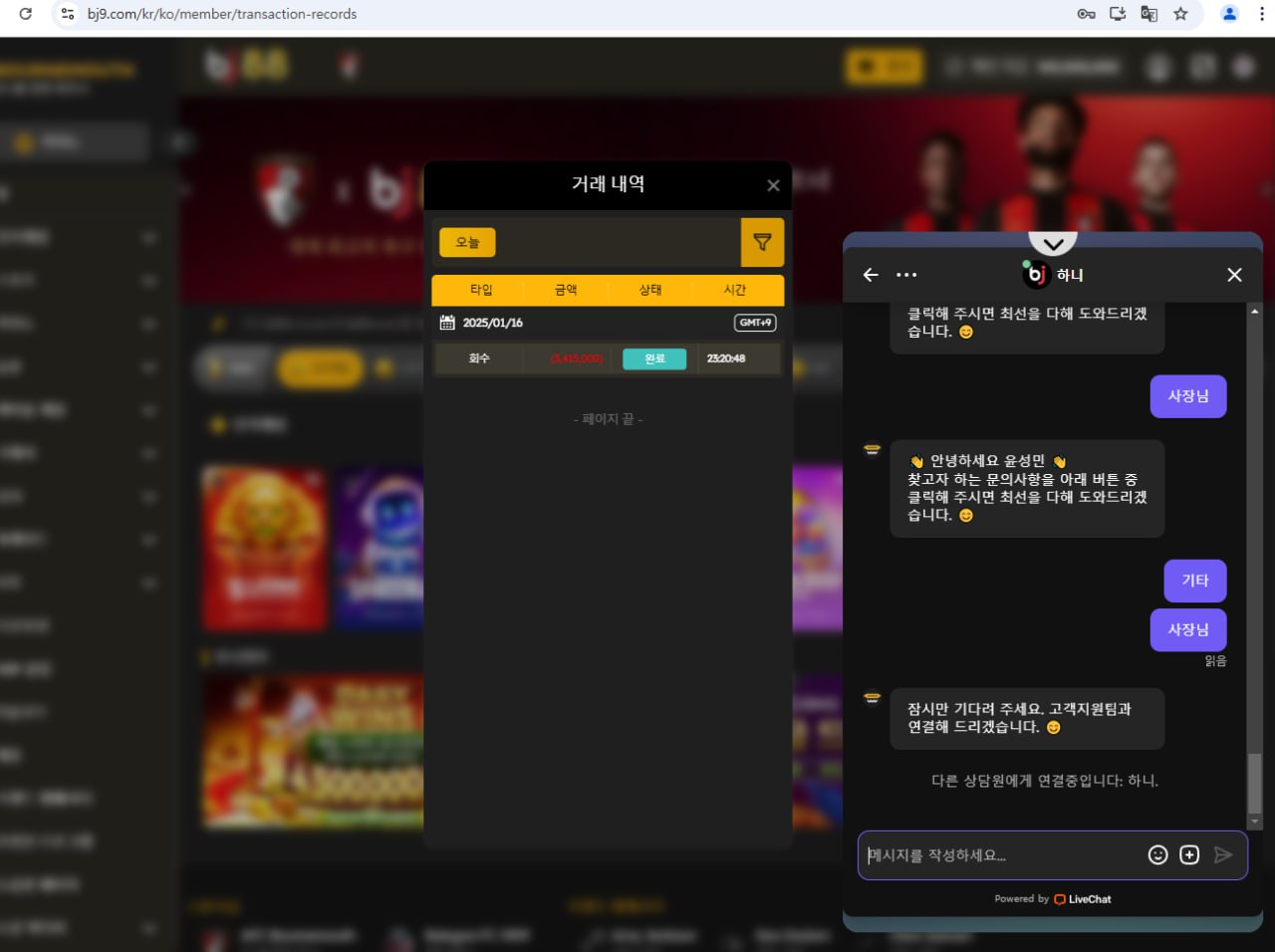Click the 타입 column header
This screenshot has width=1275, height=952.
481,290
